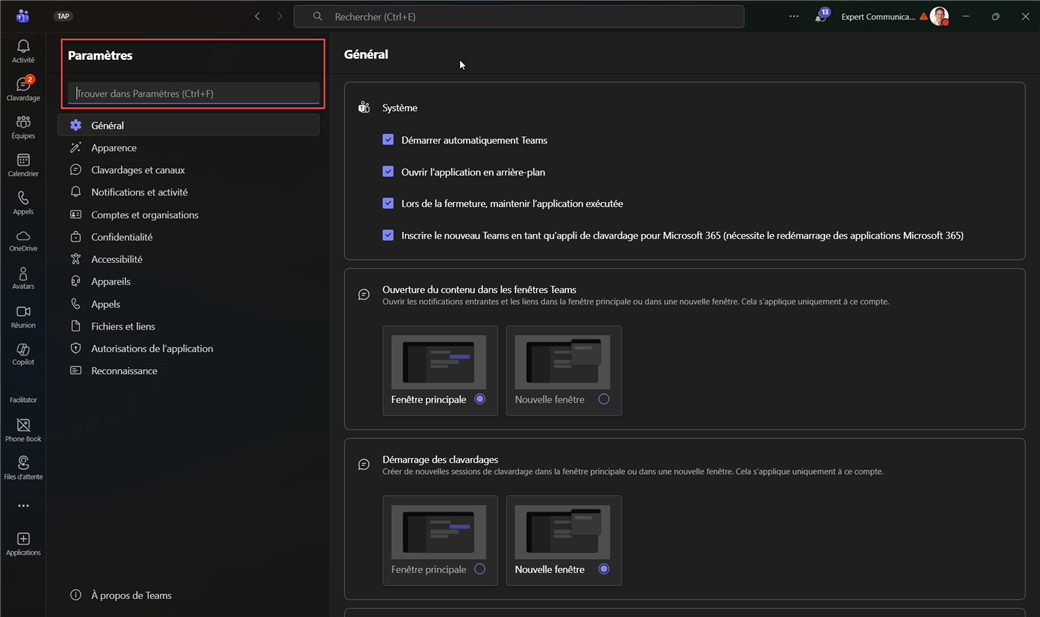Click À propos de Teams
This screenshot has width=1040, height=617.
131,595
